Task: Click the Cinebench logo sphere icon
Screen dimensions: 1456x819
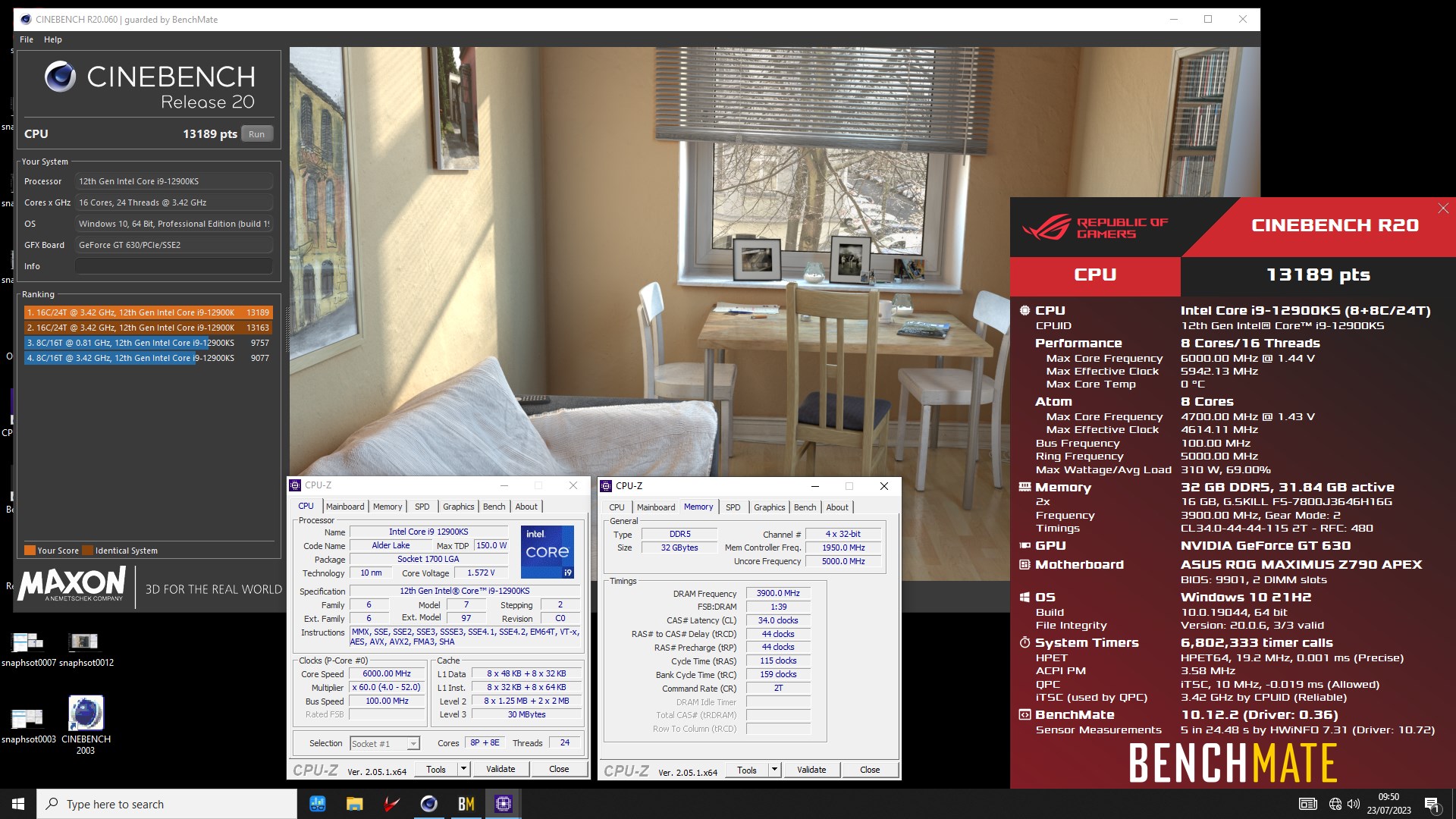Action: 60,77
